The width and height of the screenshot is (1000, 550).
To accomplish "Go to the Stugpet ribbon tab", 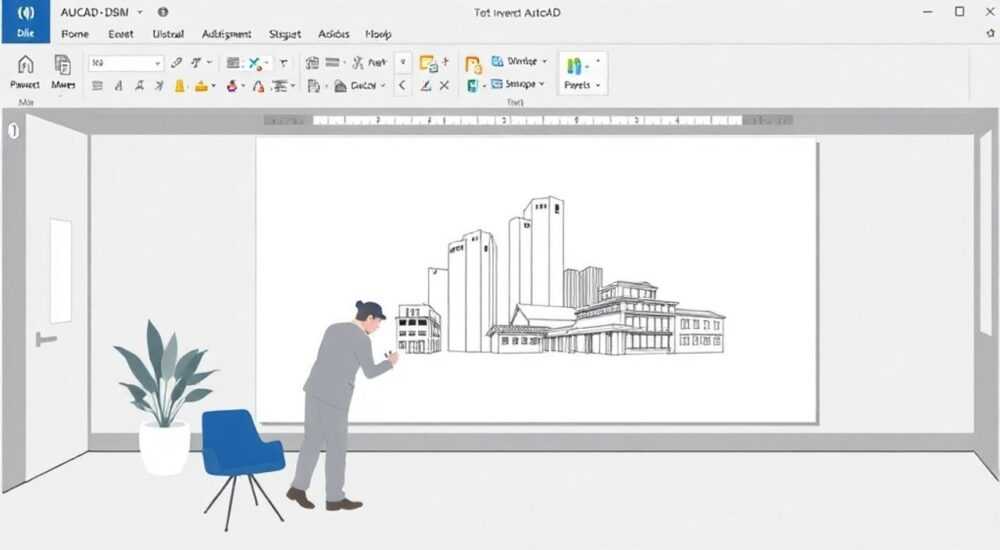I will click(x=284, y=34).
